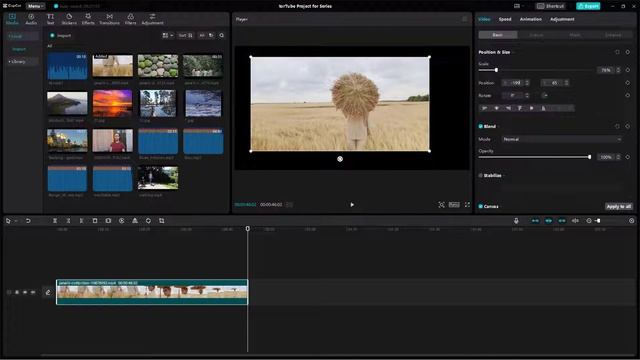The image size is (640, 360).
Task: Open the media view layout dropdown
Action: [x=168, y=36]
